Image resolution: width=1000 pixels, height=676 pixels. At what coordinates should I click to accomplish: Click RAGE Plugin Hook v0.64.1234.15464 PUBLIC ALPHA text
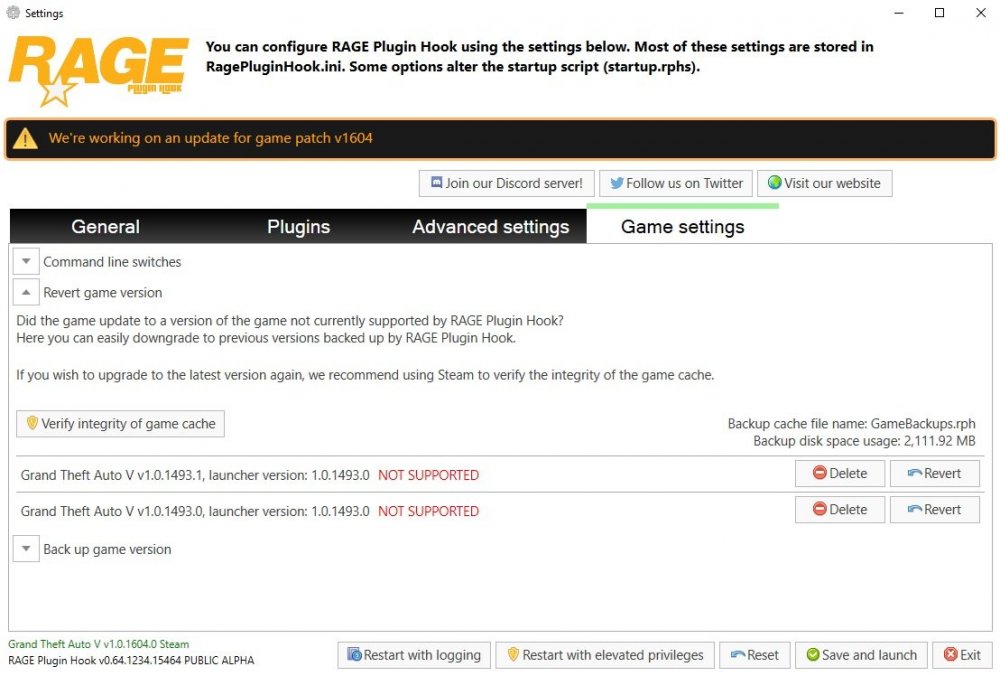tap(131, 660)
